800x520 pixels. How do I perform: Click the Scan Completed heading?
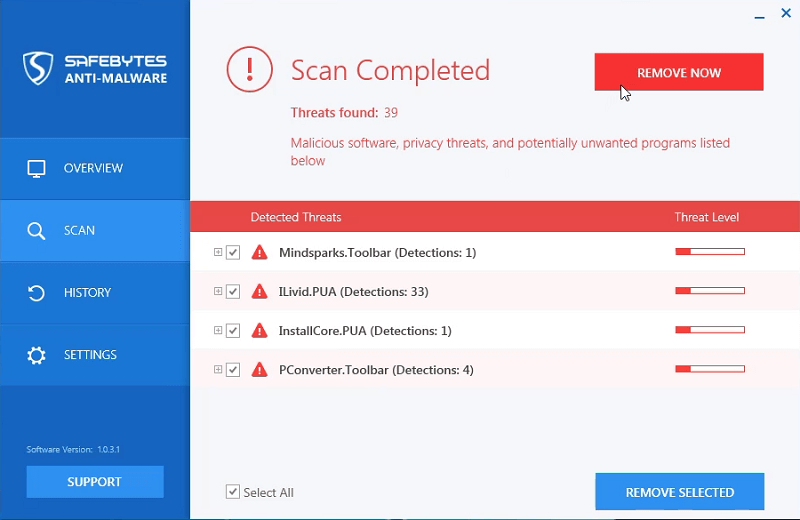click(390, 70)
